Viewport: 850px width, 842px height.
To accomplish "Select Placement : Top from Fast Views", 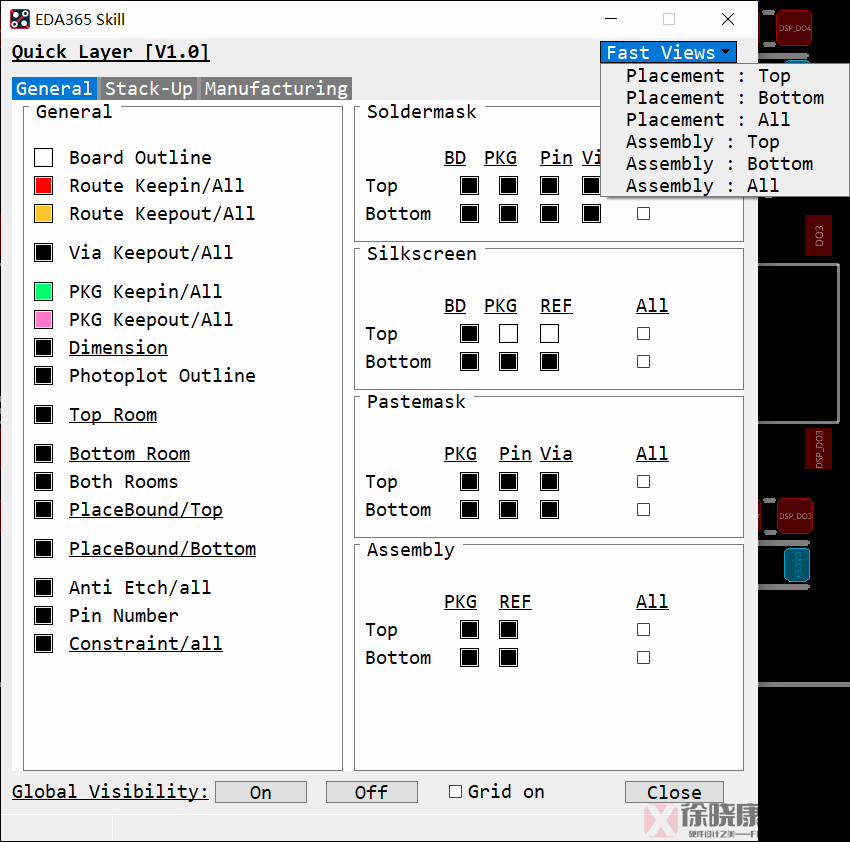I will 707,76.
